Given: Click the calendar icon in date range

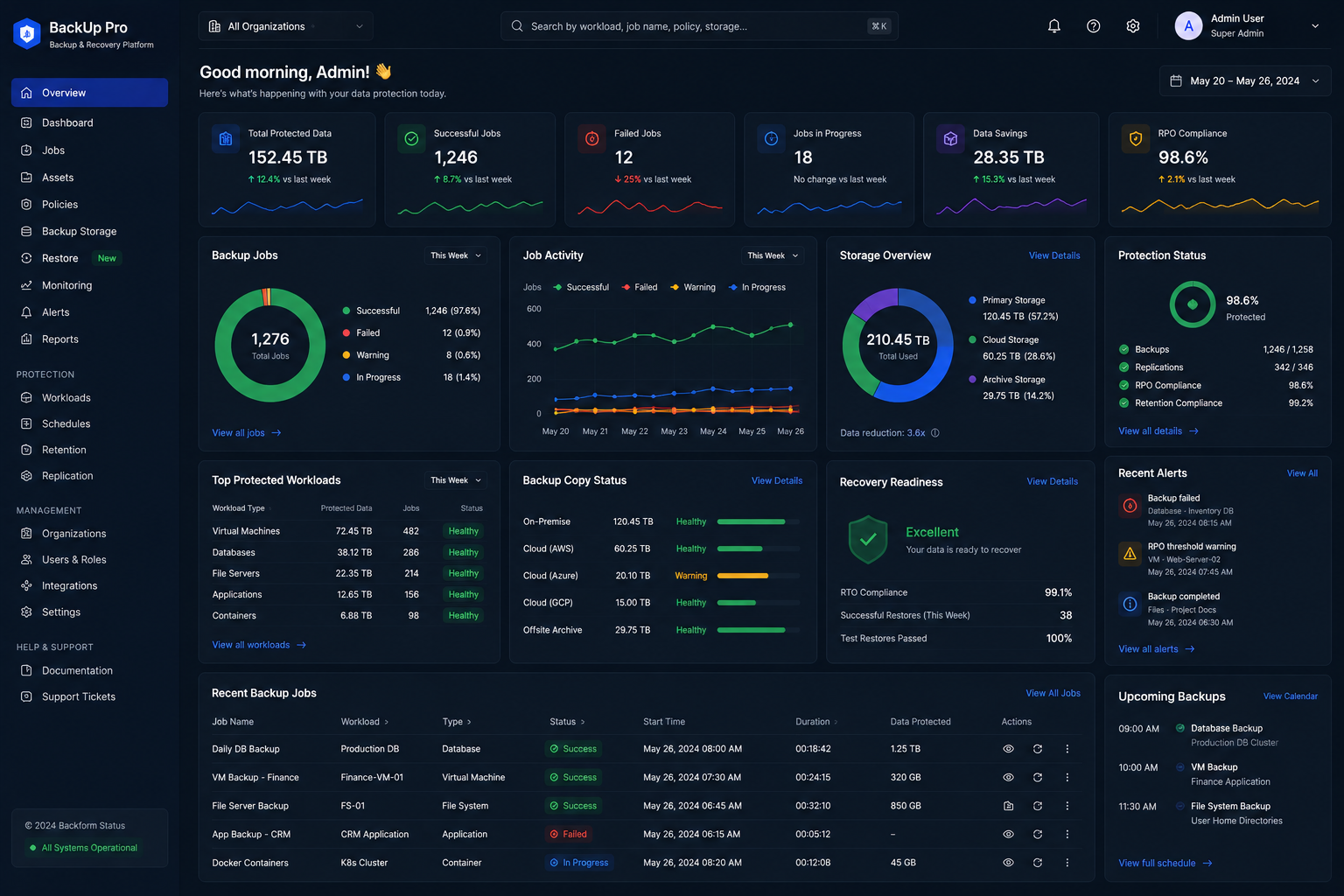Looking at the screenshot, I should point(1176,80).
